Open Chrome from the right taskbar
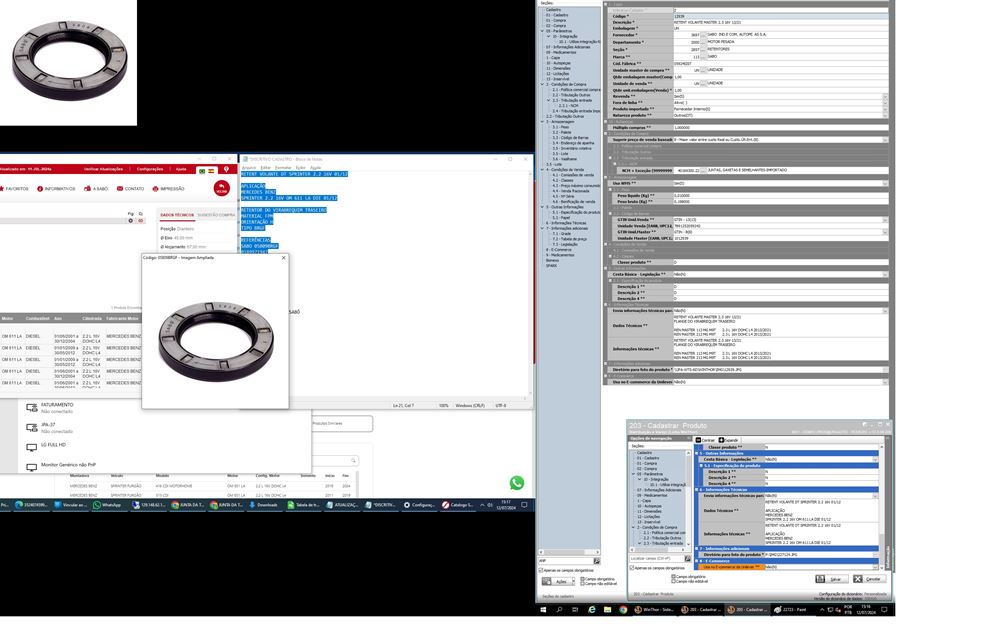Screen dimensions: 1000x640 click(623, 610)
